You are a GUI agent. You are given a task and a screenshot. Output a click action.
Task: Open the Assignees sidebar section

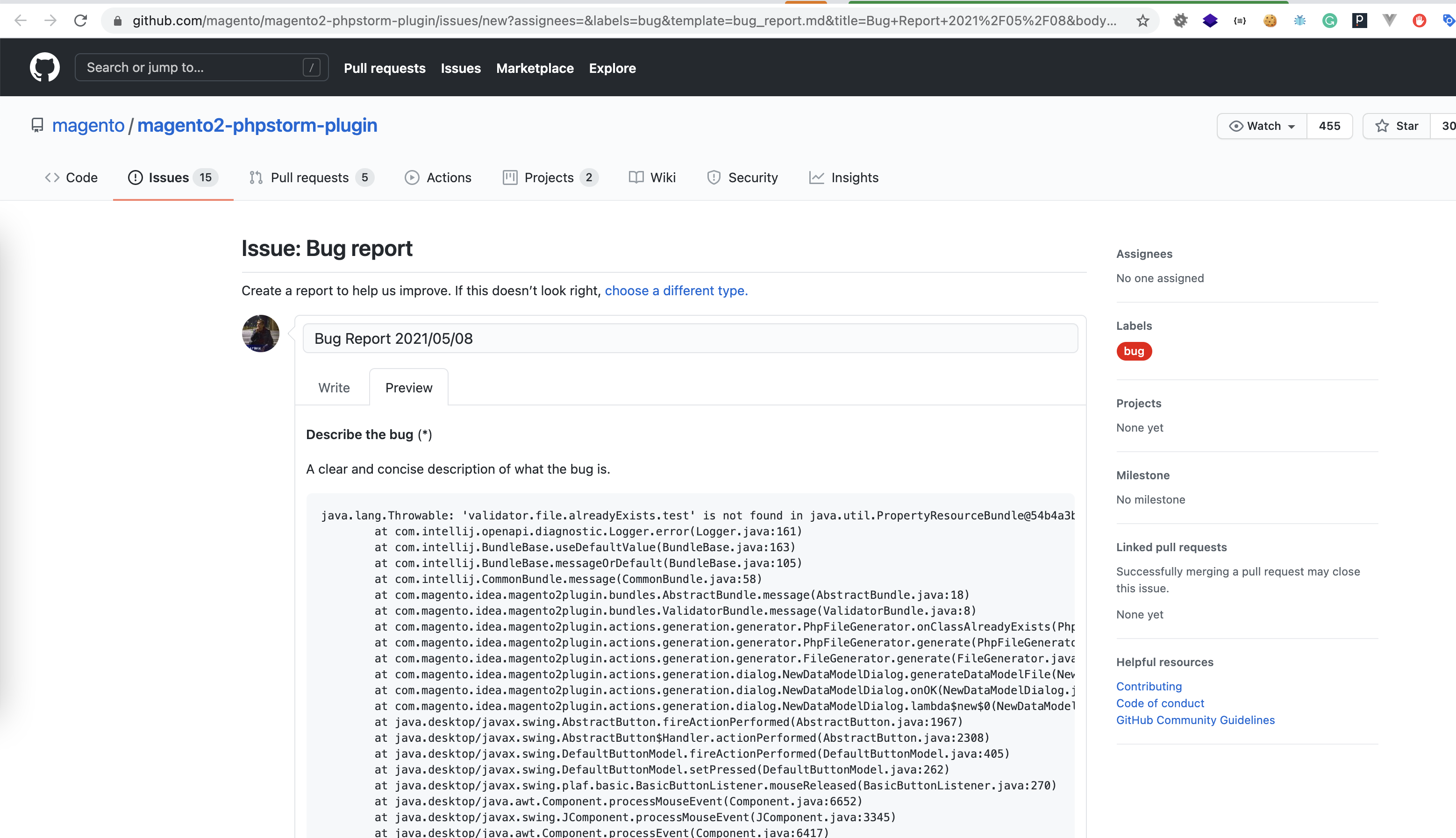click(1144, 254)
